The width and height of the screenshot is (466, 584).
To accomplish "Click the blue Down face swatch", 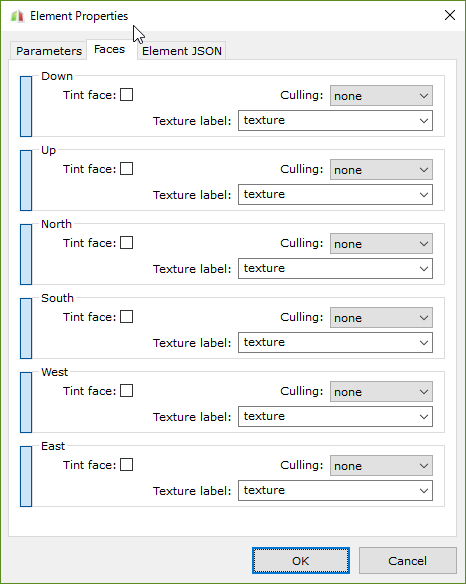I will (x=26, y=107).
